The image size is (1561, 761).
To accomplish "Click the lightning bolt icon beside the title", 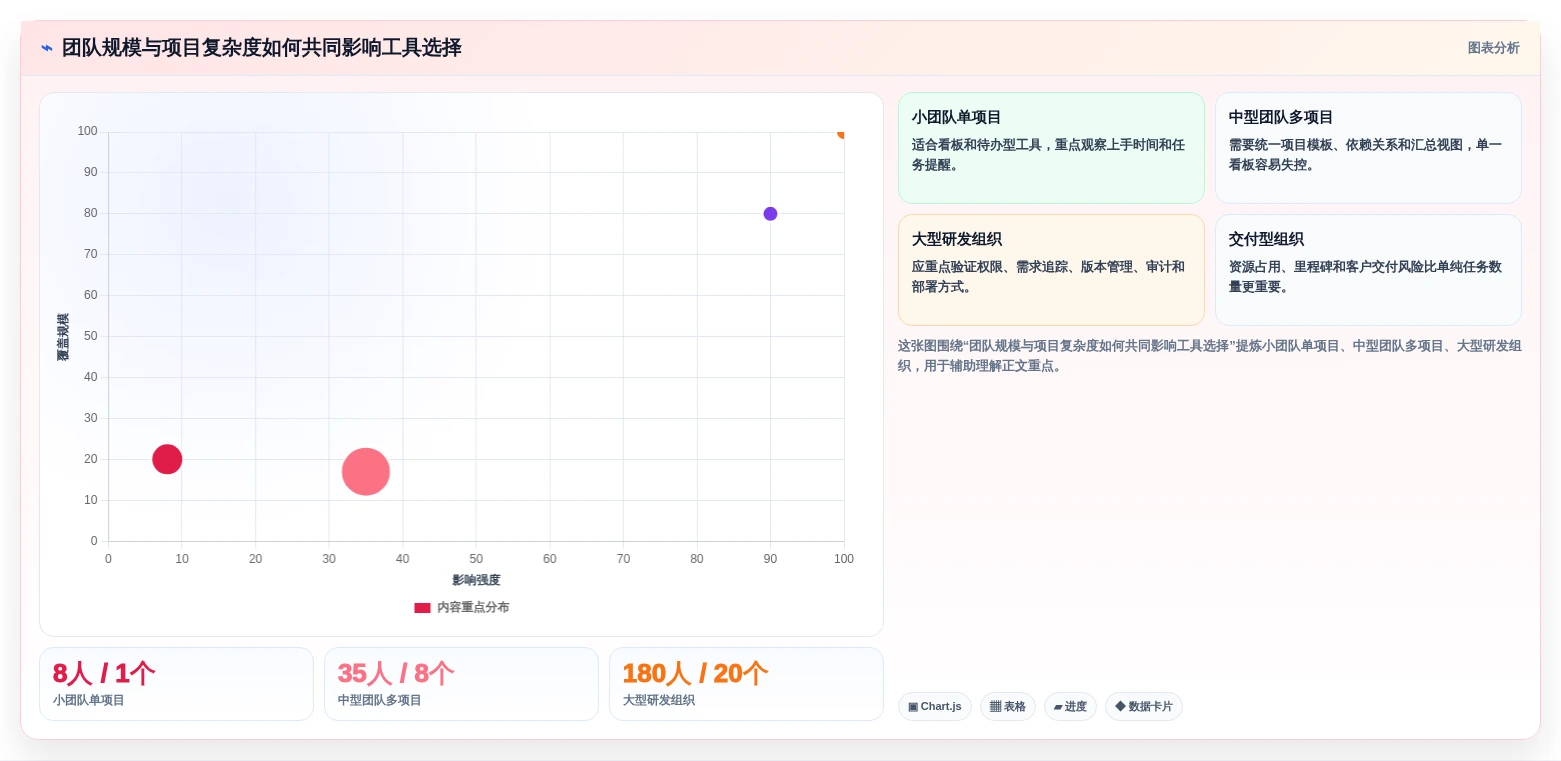I will (47, 48).
